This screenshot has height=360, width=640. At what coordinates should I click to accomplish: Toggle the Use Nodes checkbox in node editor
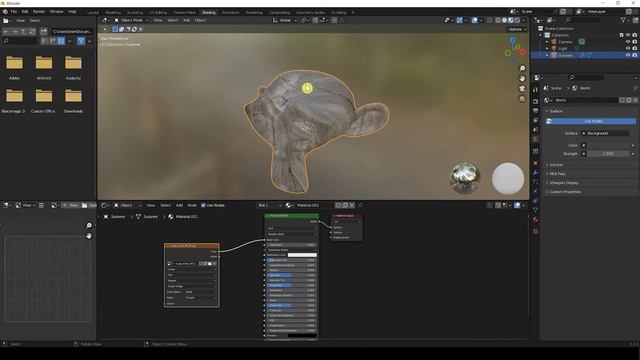(203, 205)
